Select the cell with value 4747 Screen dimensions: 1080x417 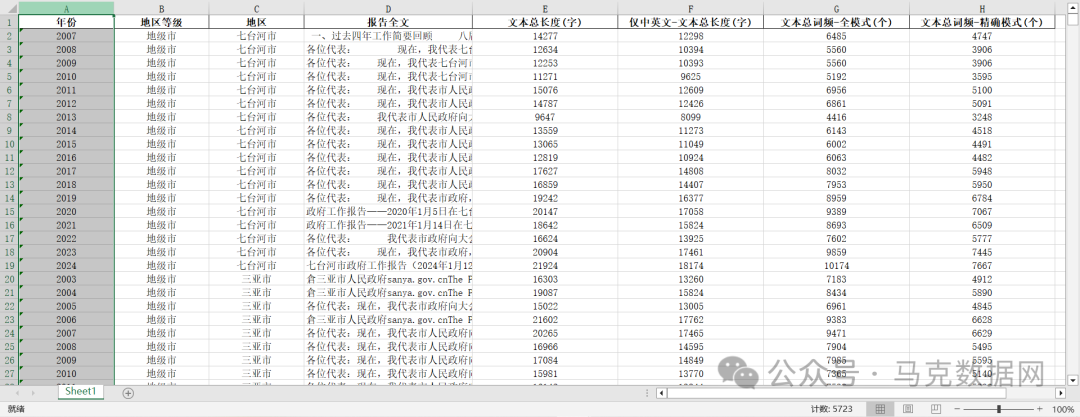point(982,36)
